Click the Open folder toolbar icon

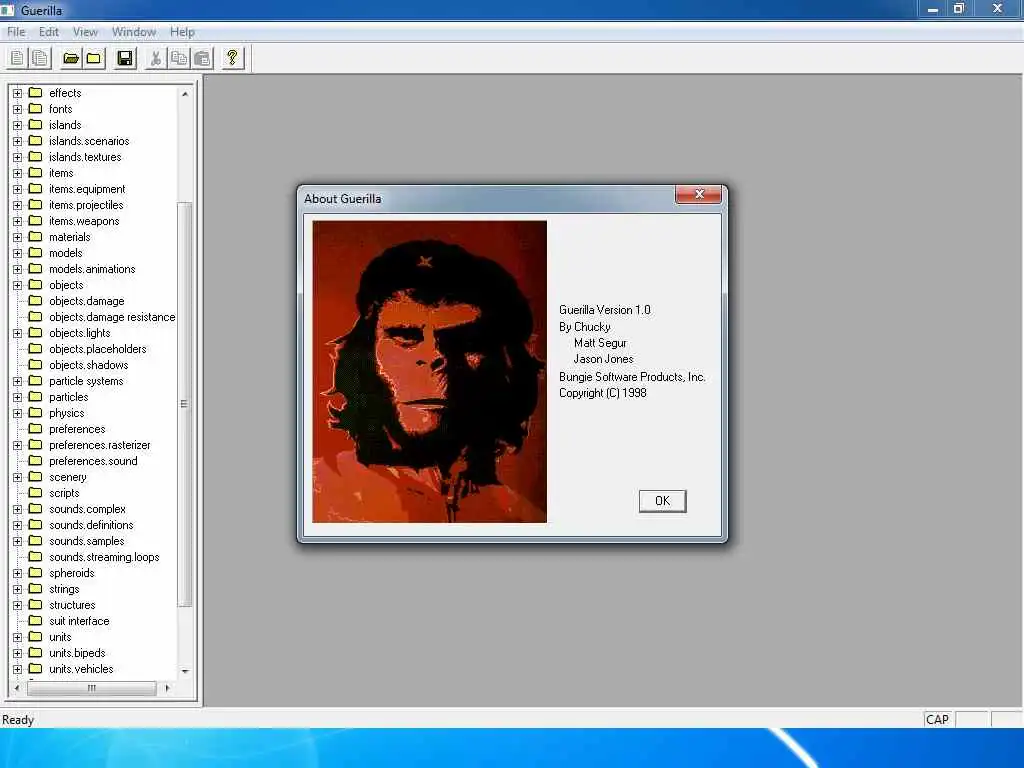(x=71, y=58)
